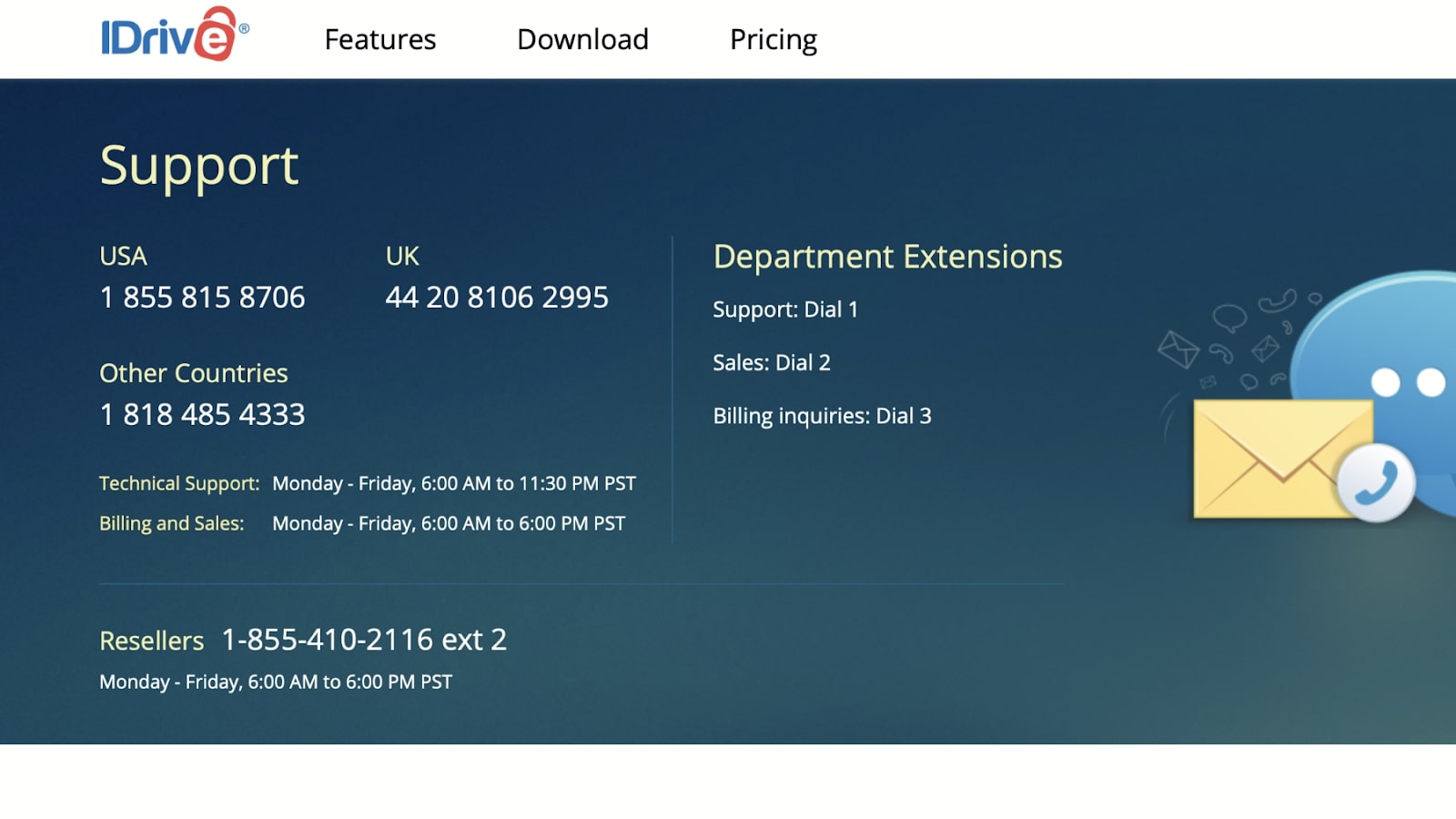The image size is (1456, 819).
Task: Select the Department Extensions heading
Action: point(887,257)
